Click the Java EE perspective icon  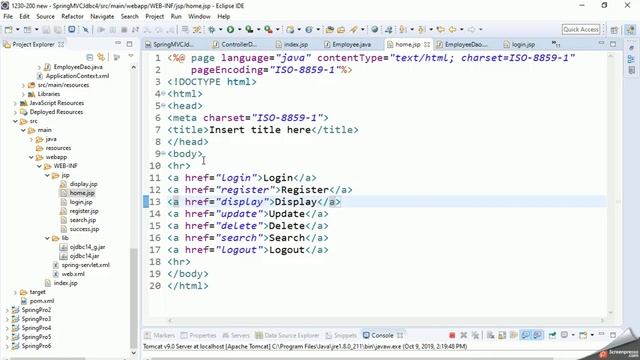point(630,29)
